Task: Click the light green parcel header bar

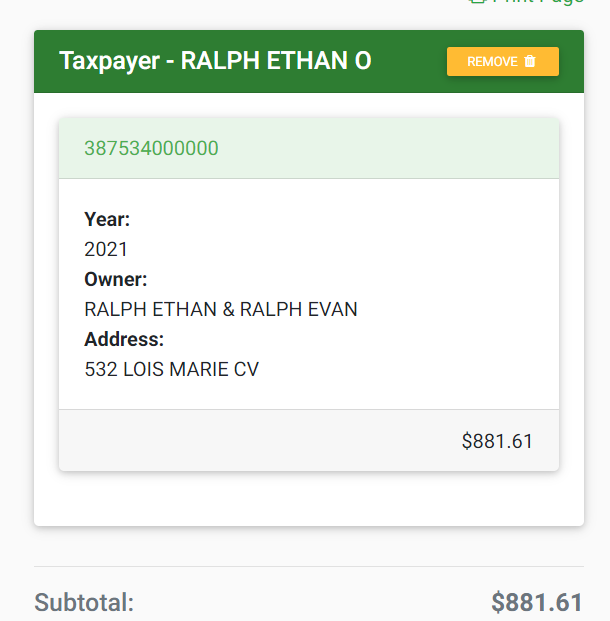Action: coord(309,148)
